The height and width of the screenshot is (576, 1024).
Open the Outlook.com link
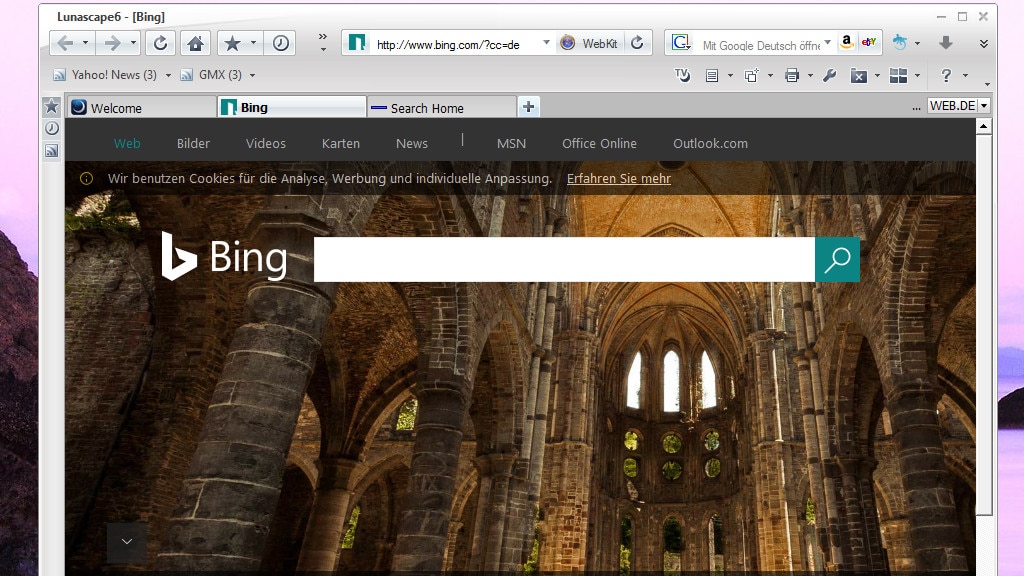(x=711, y=144)
